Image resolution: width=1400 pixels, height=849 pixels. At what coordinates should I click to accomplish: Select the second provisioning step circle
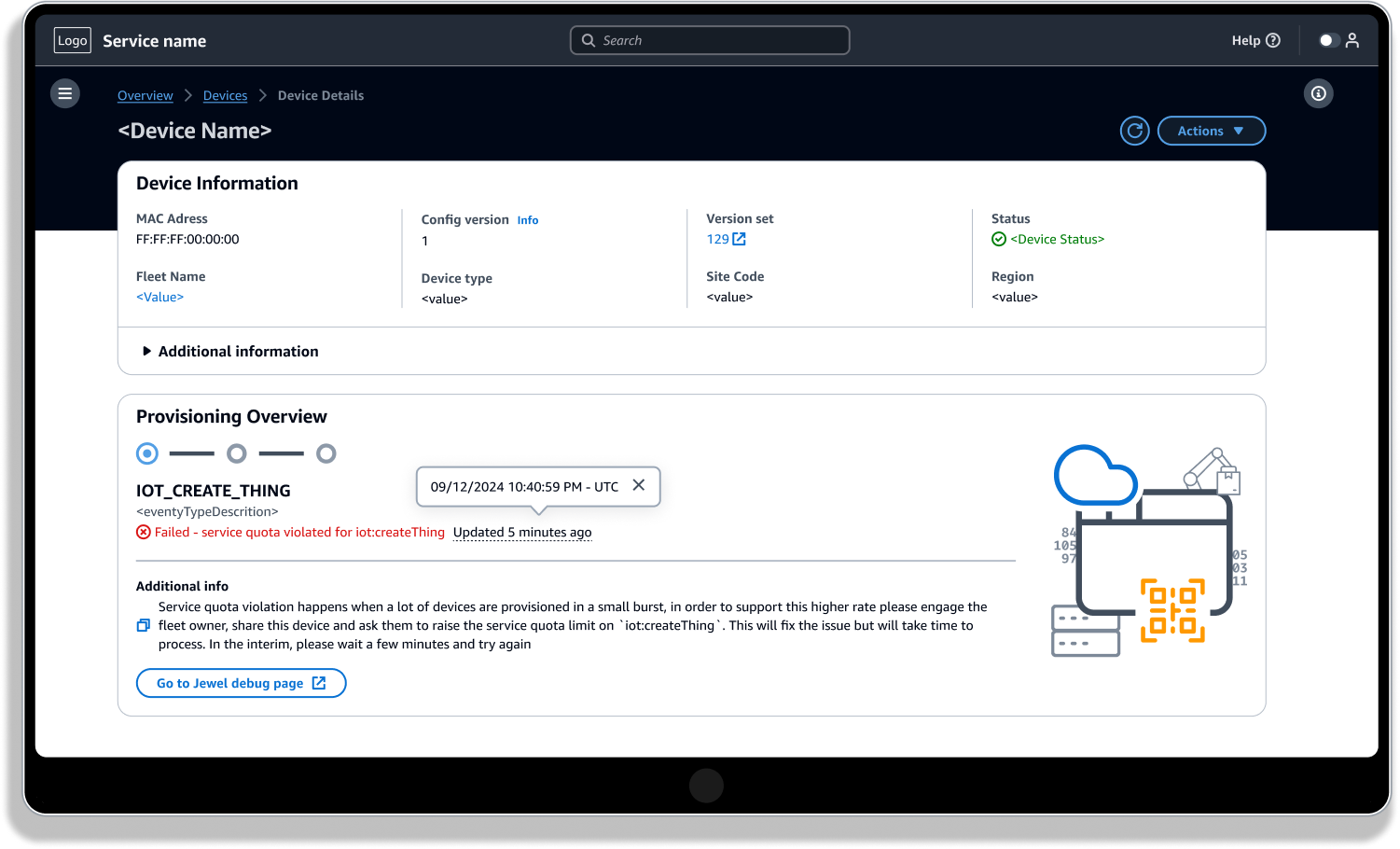pyautogui.click(x=237, y=453)
